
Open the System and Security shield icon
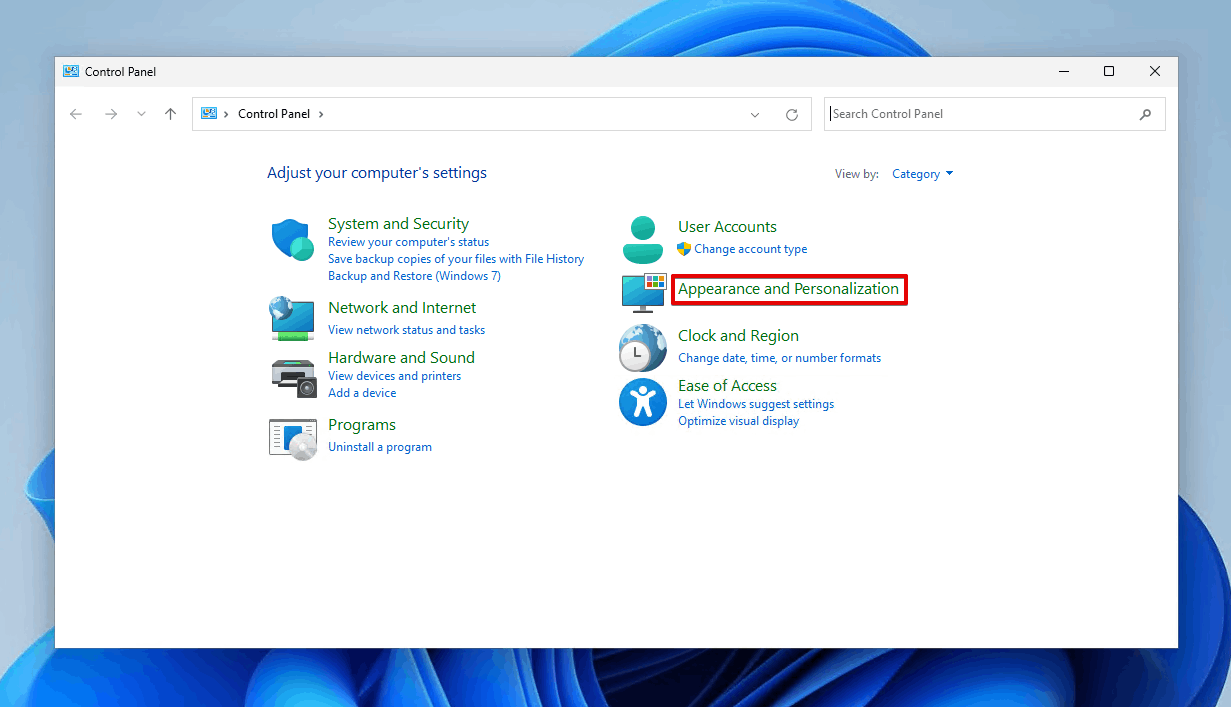coord(293,241)
